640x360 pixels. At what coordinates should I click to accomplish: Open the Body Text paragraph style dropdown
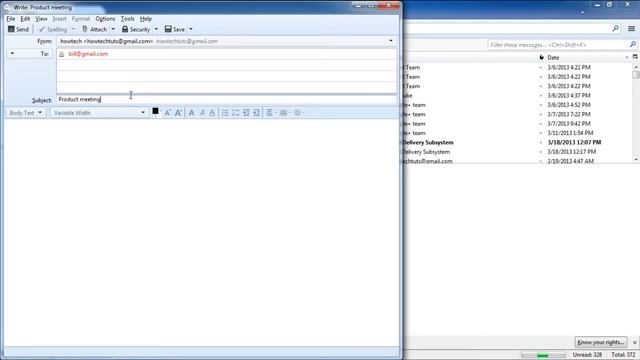coord(26,113)
